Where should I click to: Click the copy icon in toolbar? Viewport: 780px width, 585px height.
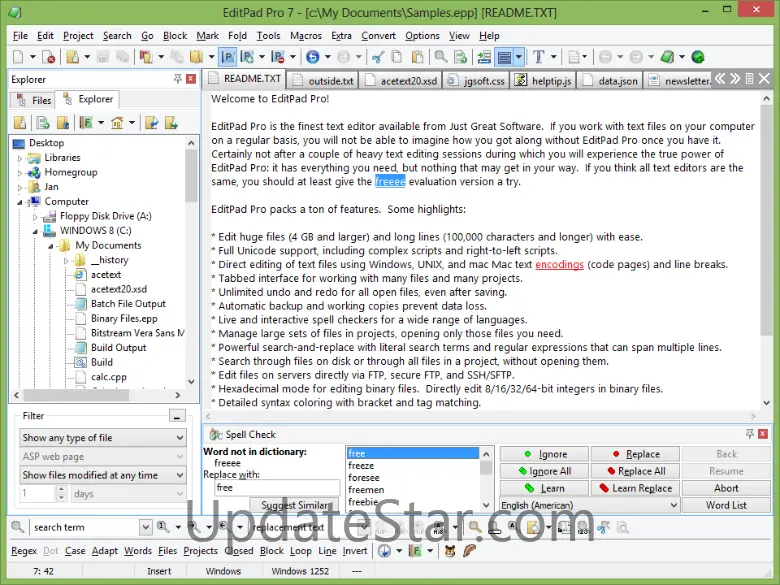tap(397, 57)
